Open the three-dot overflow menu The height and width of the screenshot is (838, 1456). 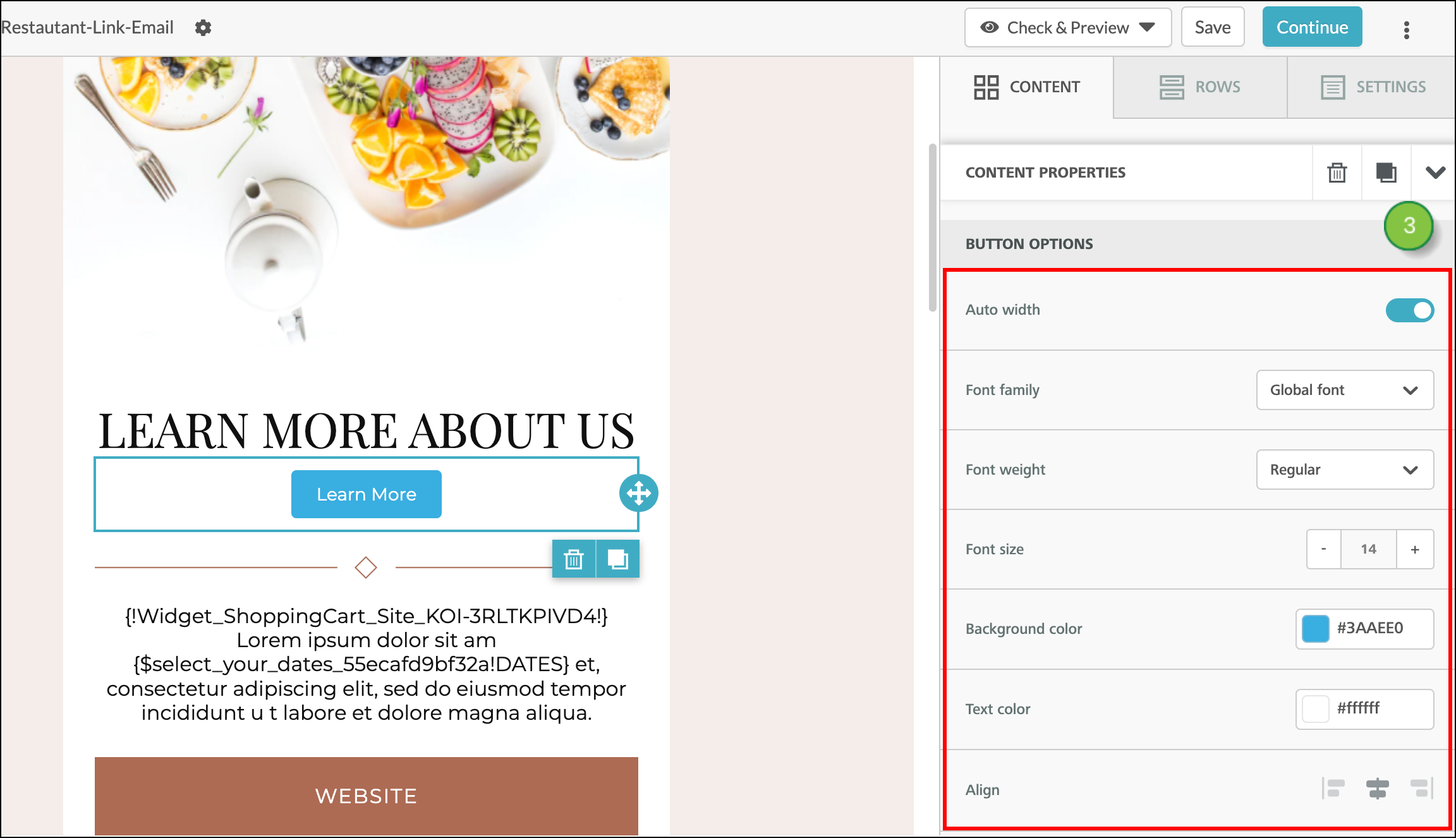(1406, 30)
